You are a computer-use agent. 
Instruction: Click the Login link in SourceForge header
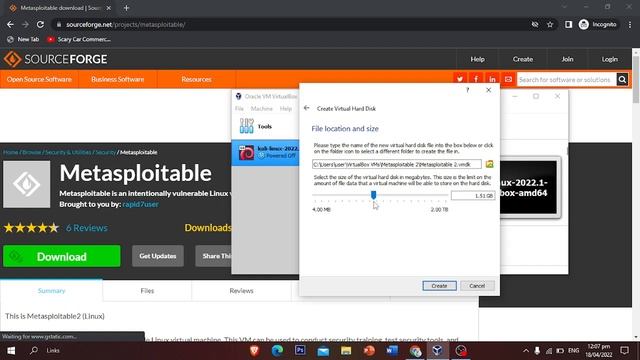point(609,59)
